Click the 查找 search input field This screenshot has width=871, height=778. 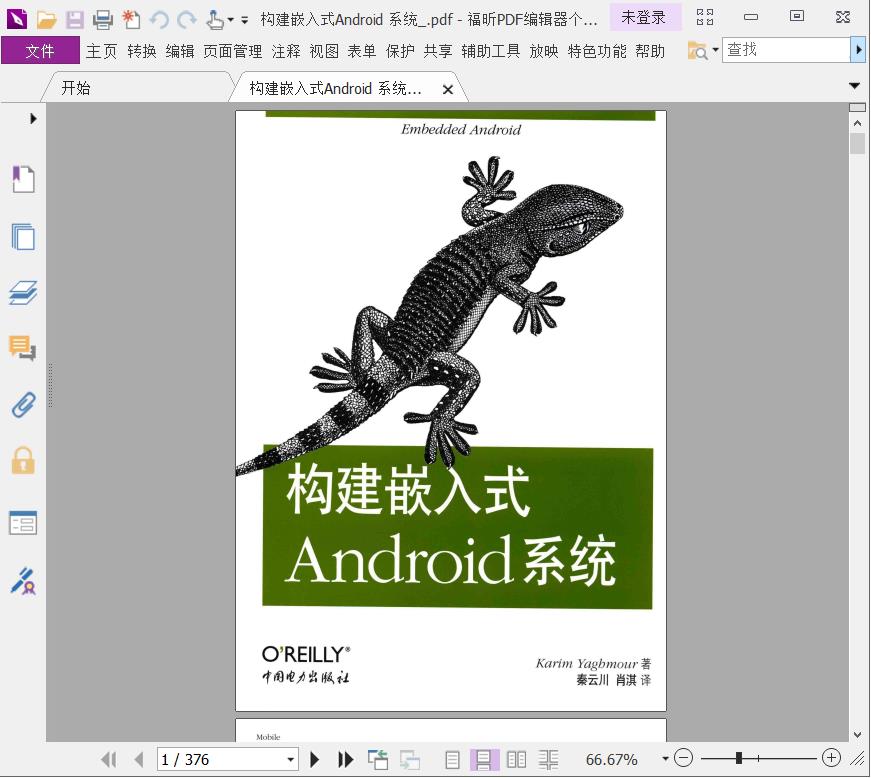tap(786, 50)
